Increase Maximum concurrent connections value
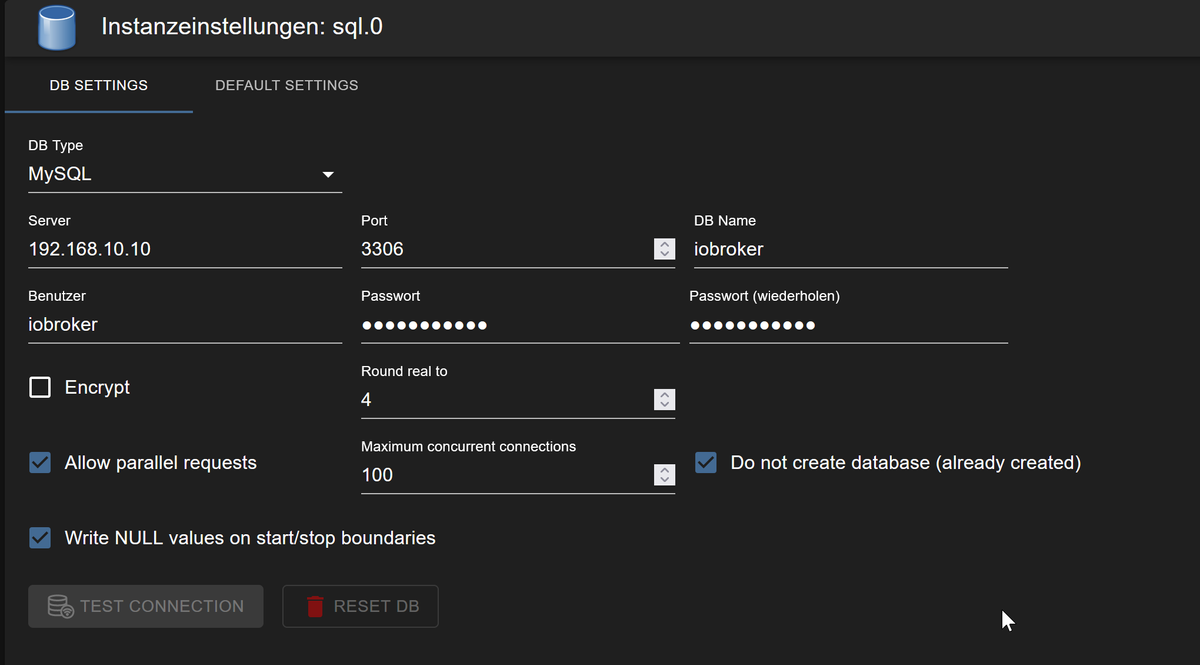 click(x=664, y=469)
